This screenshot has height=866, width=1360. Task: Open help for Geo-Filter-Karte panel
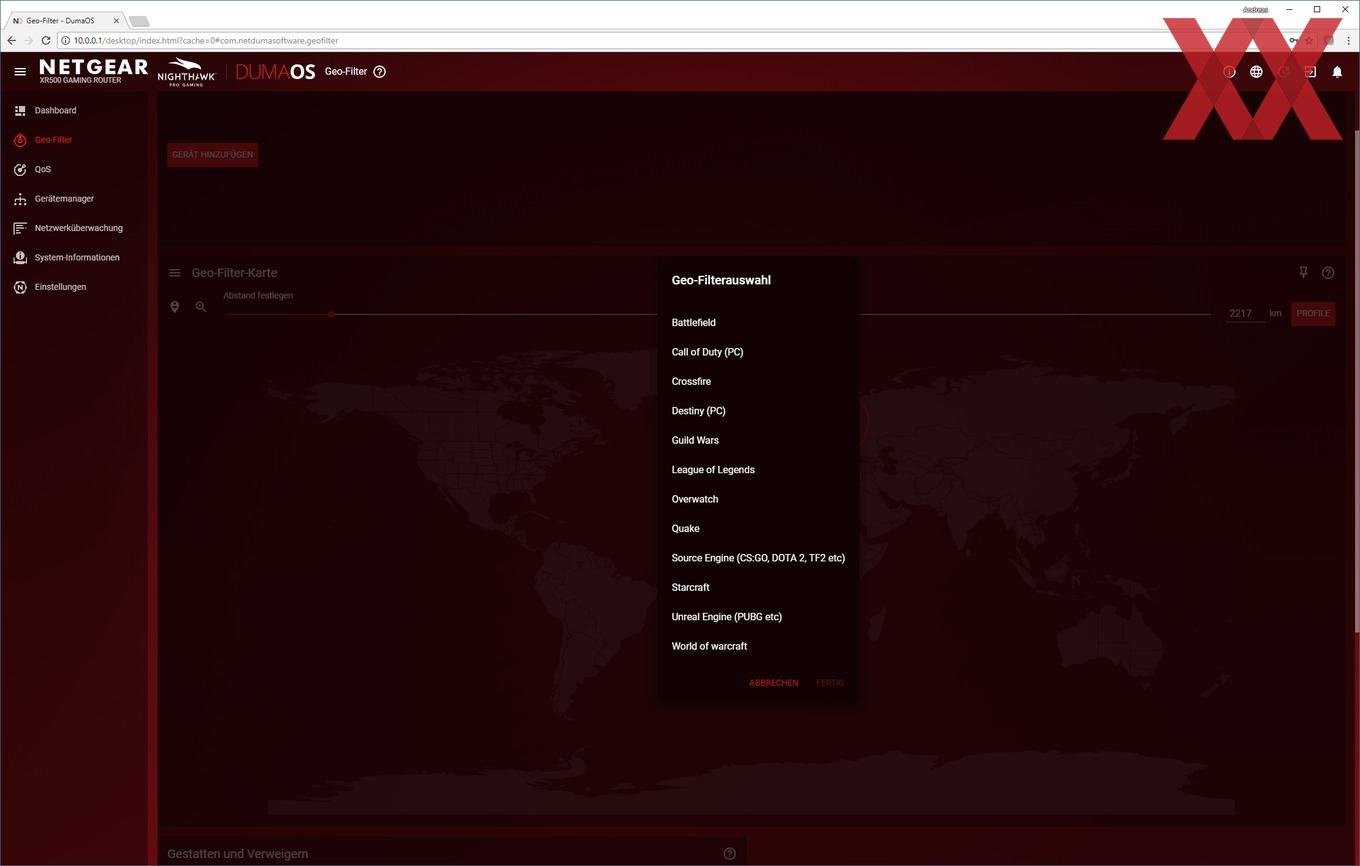point(1328,273)
